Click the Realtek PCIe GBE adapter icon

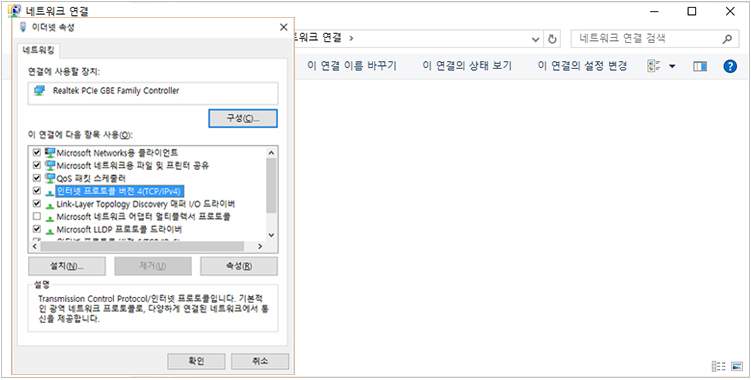[40, 90]
